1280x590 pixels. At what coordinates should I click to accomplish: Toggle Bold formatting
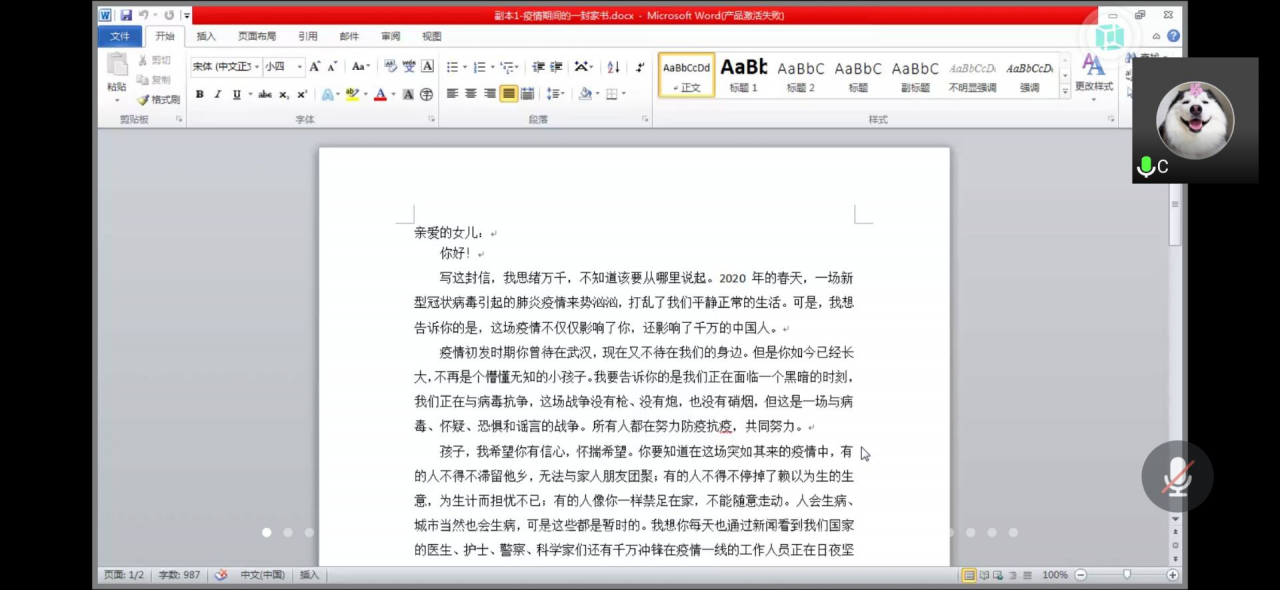click(199, 94)
